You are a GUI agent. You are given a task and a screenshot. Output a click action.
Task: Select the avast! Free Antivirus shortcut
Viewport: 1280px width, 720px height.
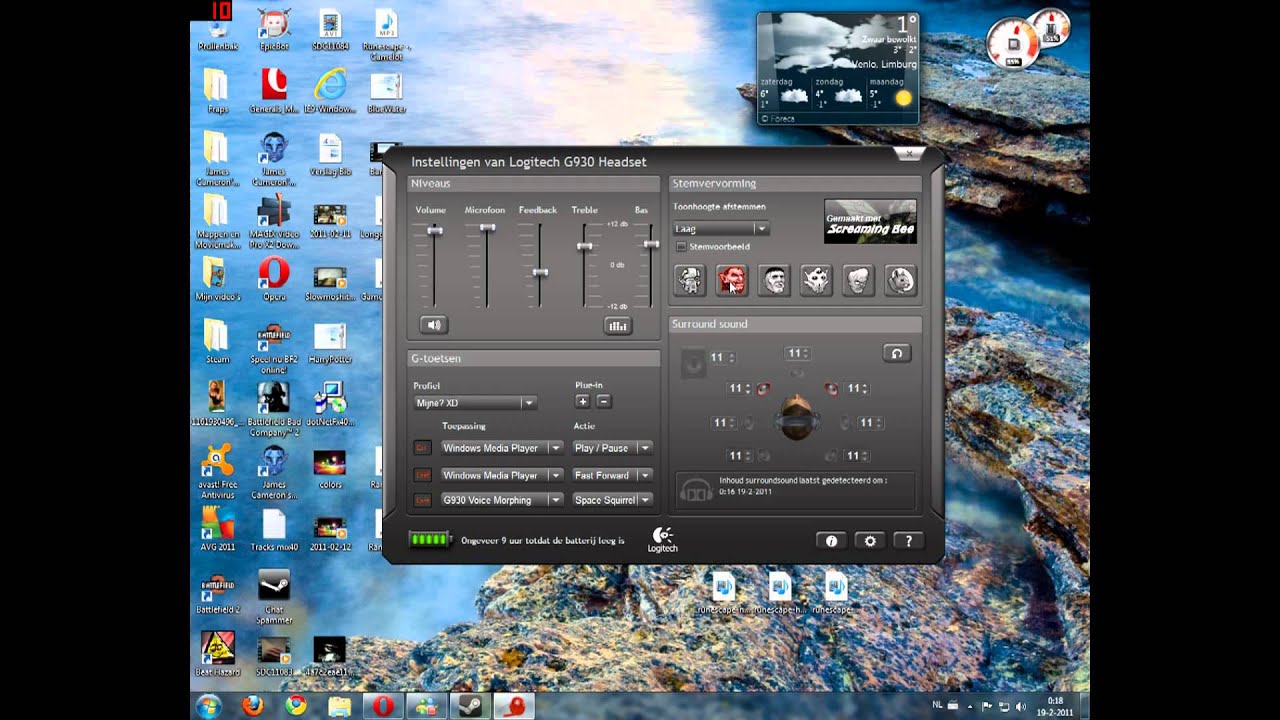[x=217, y=472]
